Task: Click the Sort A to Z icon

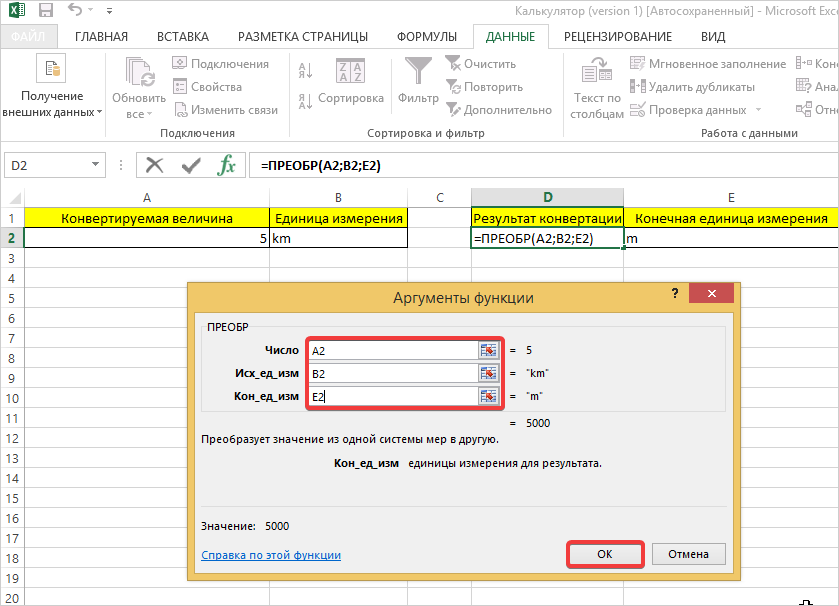Action: click(x=305, y=71)
